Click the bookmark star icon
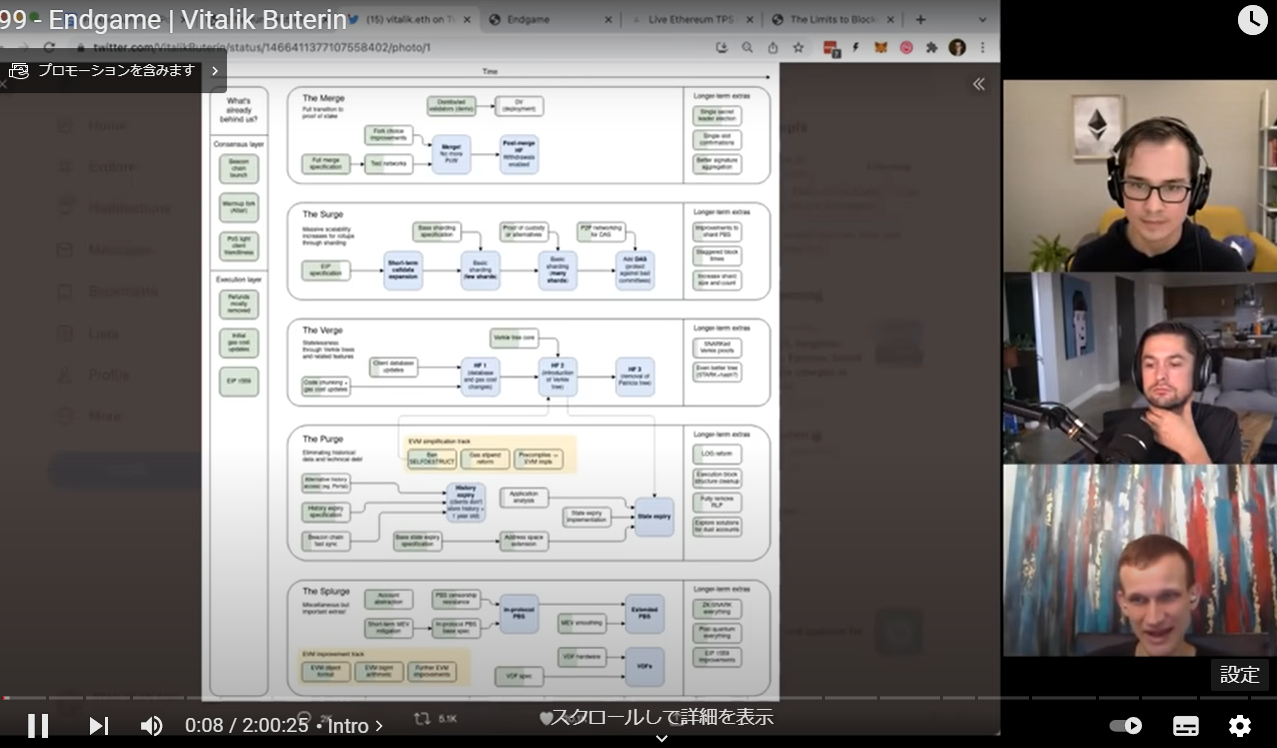The width and height of the screenshot is (1277, 748). 798,47
